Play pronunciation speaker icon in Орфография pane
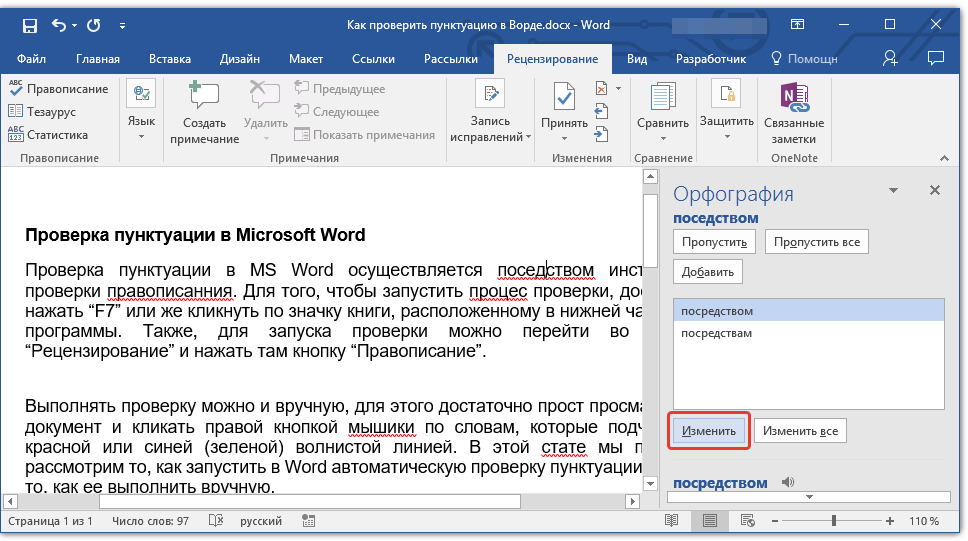 click(787, 483)
